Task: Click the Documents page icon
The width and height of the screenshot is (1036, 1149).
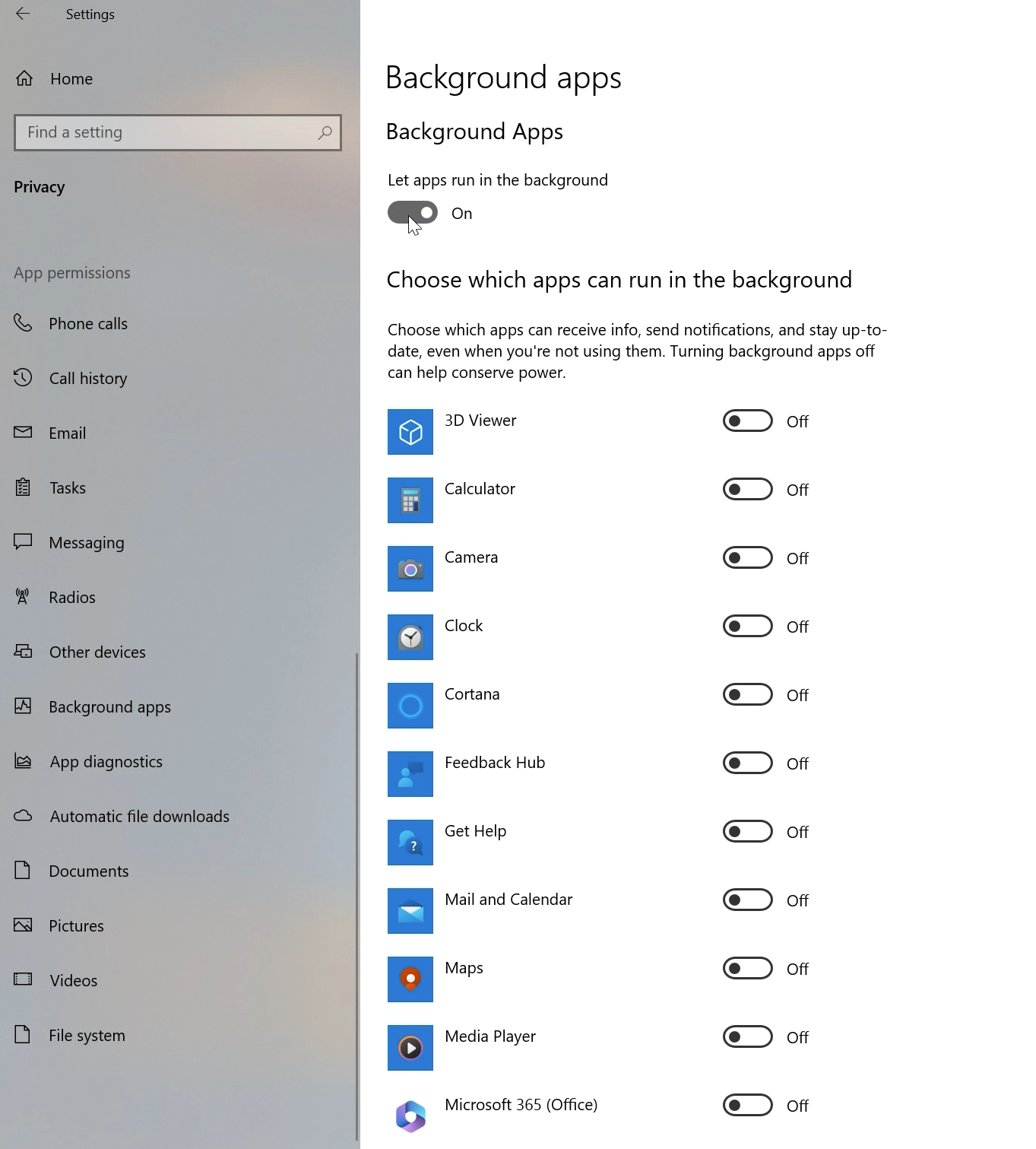Action: (23, 870)
